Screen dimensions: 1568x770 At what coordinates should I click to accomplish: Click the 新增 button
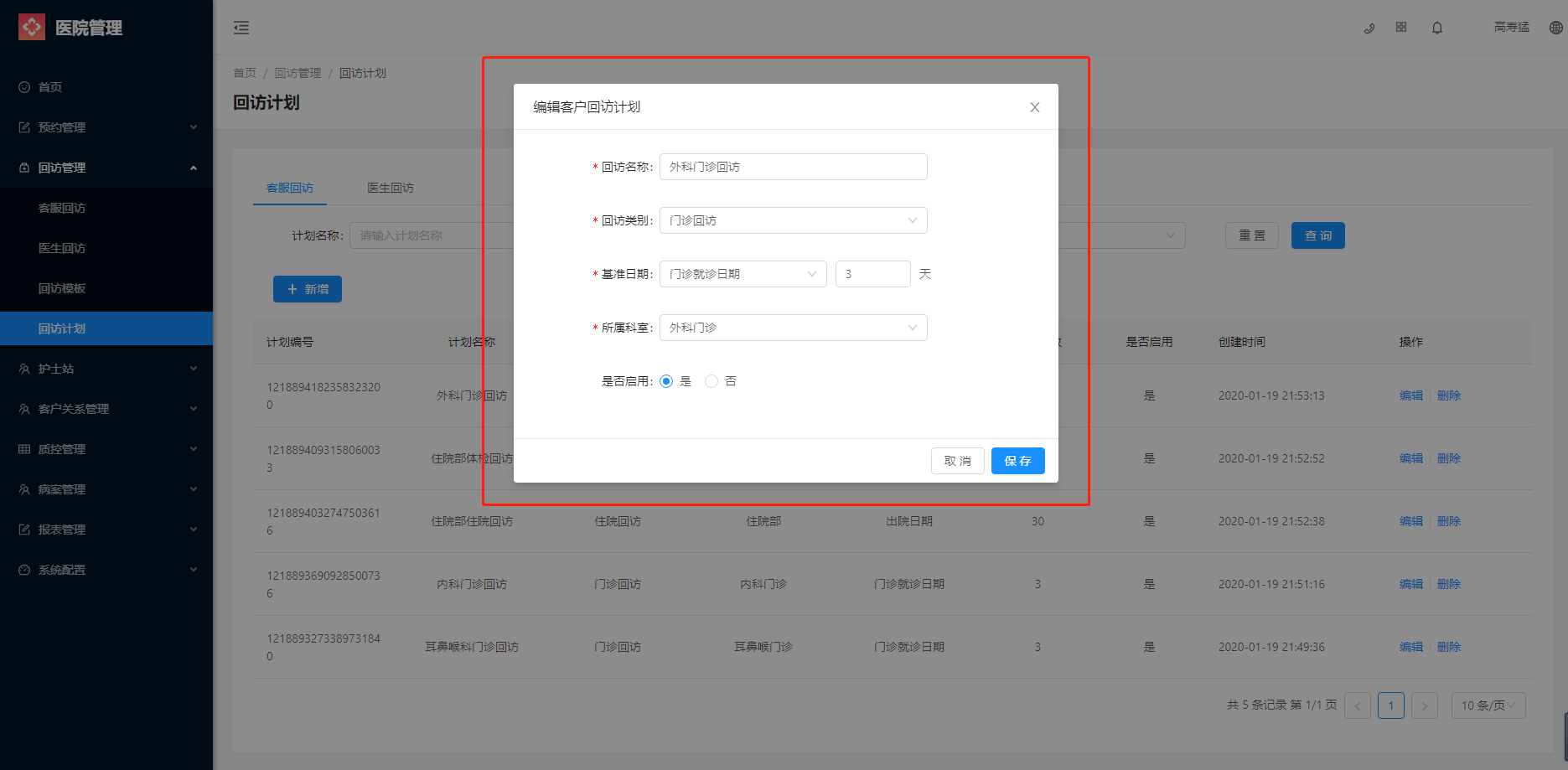pos(308,289)
